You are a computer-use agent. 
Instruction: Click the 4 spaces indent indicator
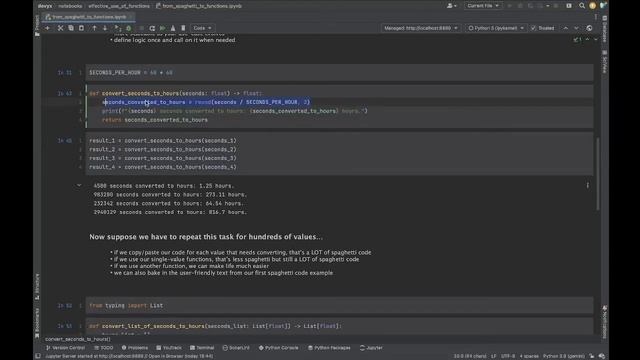tap(529, 356)
